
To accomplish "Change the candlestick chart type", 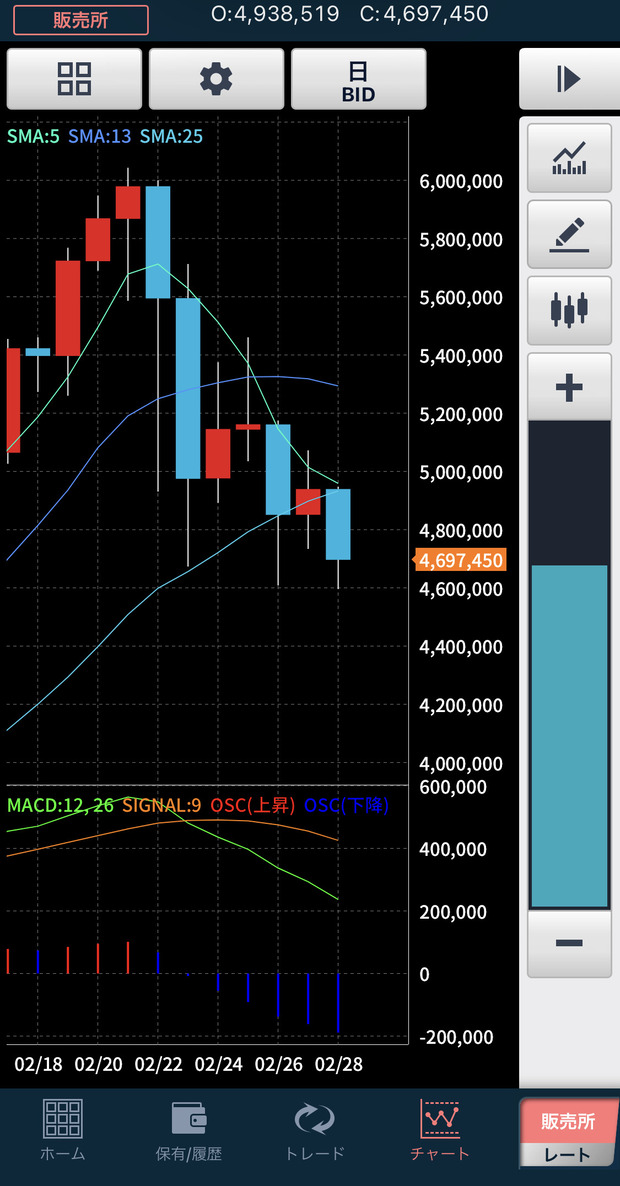I will pos(569,310).
